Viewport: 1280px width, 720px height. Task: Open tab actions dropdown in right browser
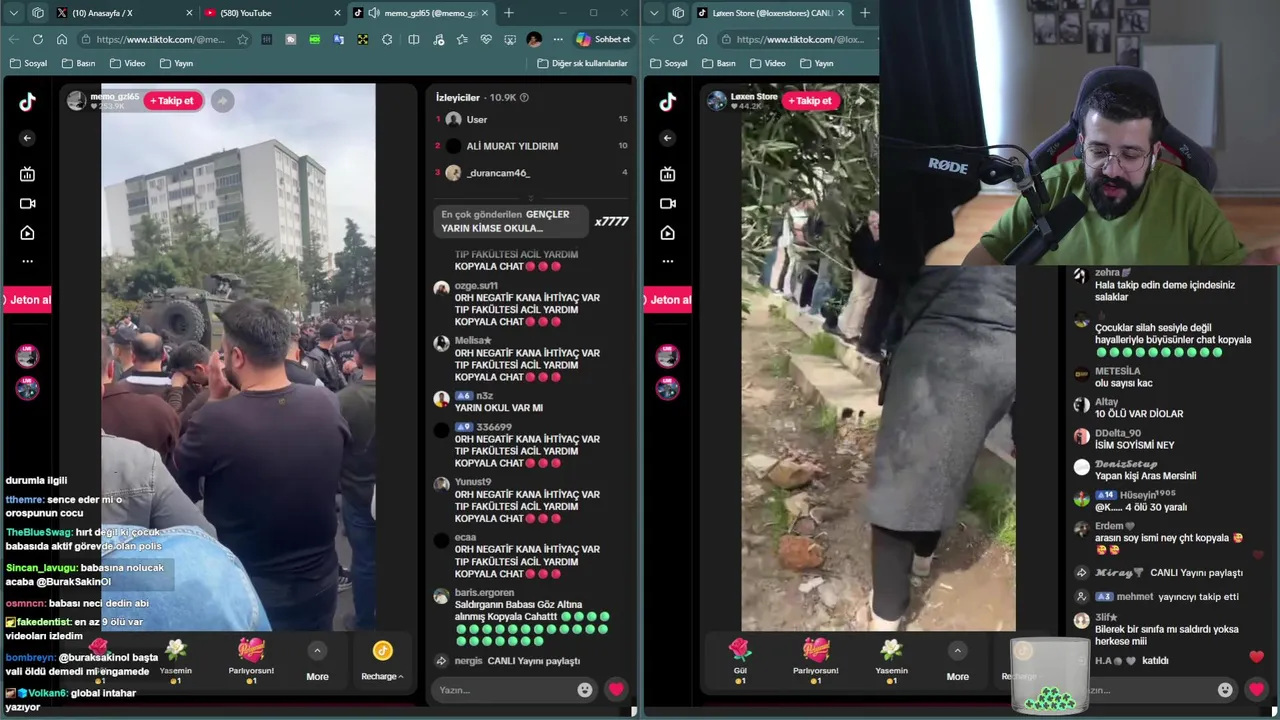coord(654,13)
